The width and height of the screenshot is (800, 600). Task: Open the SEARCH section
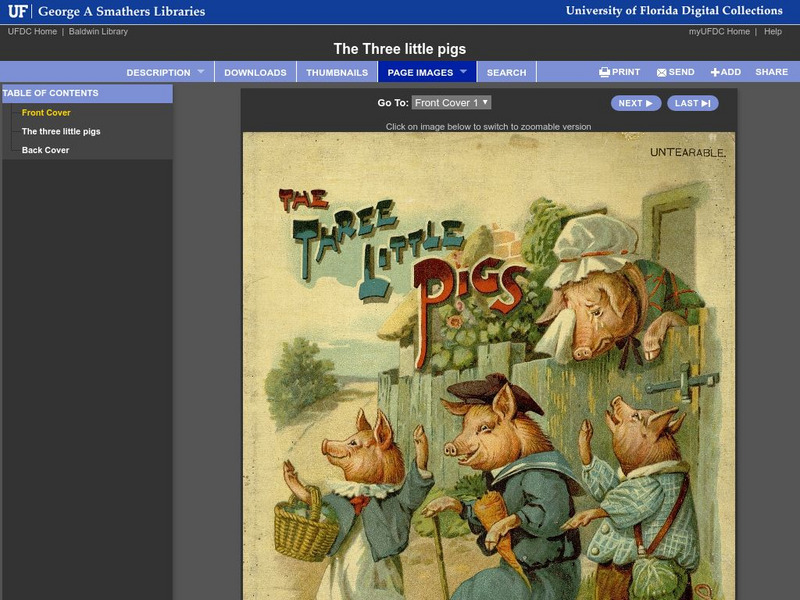[506, 71]
